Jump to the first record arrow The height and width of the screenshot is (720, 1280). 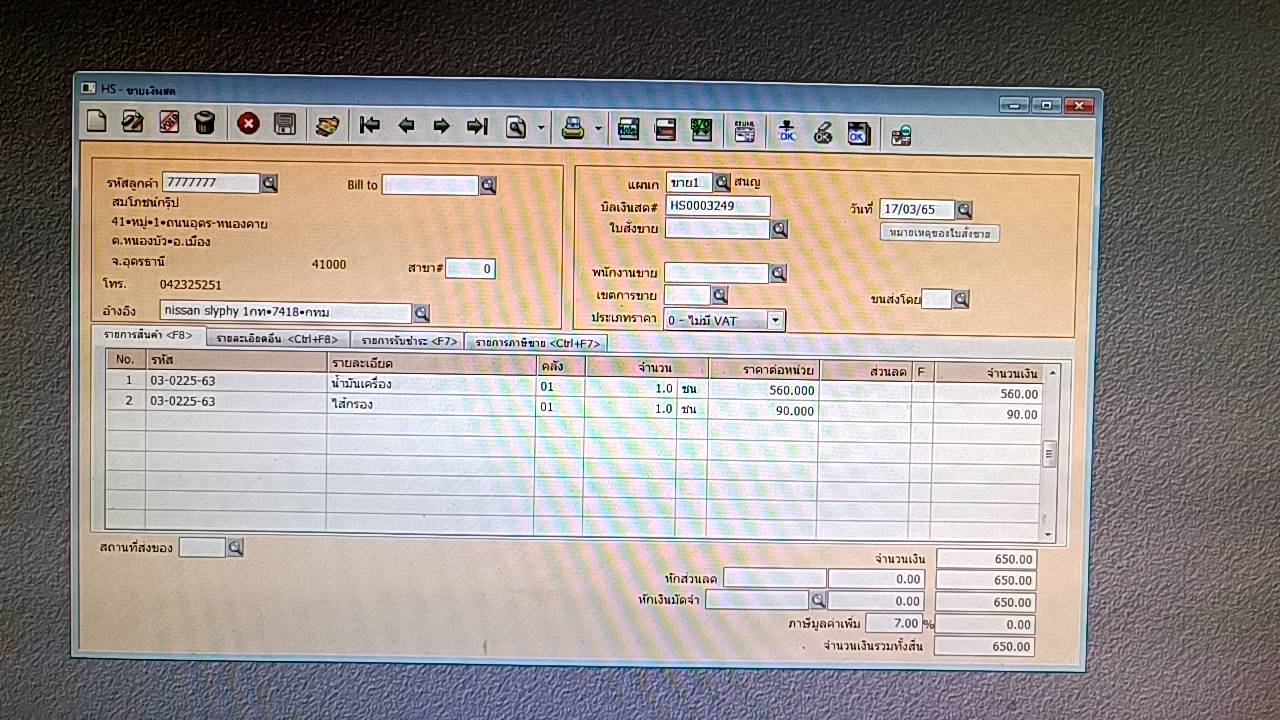[369, 126]
